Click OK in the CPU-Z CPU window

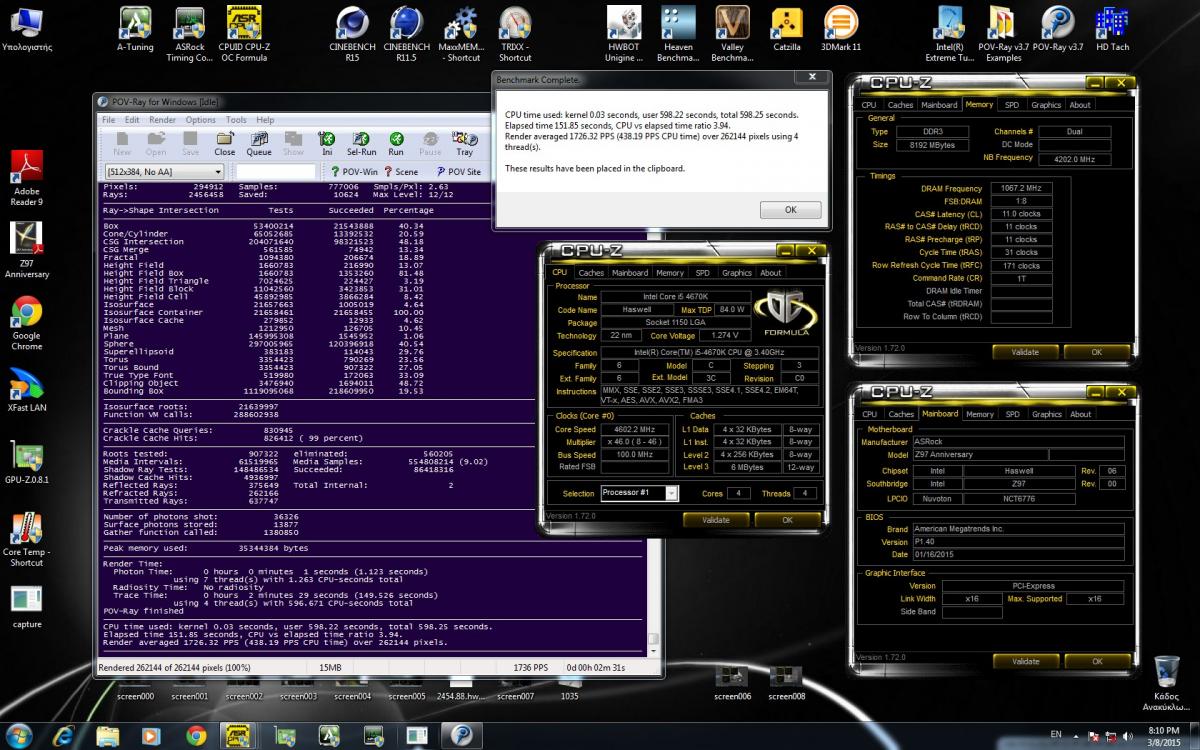point(787,520)
